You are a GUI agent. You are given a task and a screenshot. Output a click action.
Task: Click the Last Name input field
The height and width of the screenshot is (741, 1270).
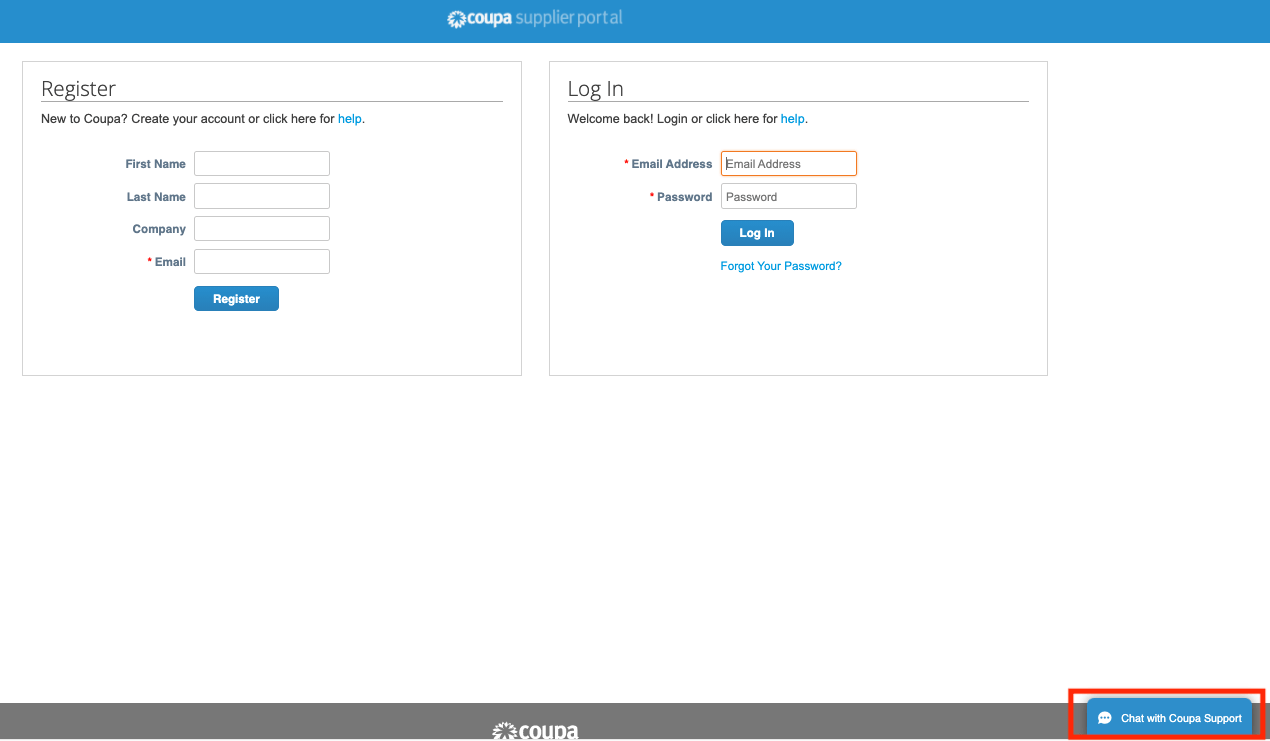(x=261, y=195)
